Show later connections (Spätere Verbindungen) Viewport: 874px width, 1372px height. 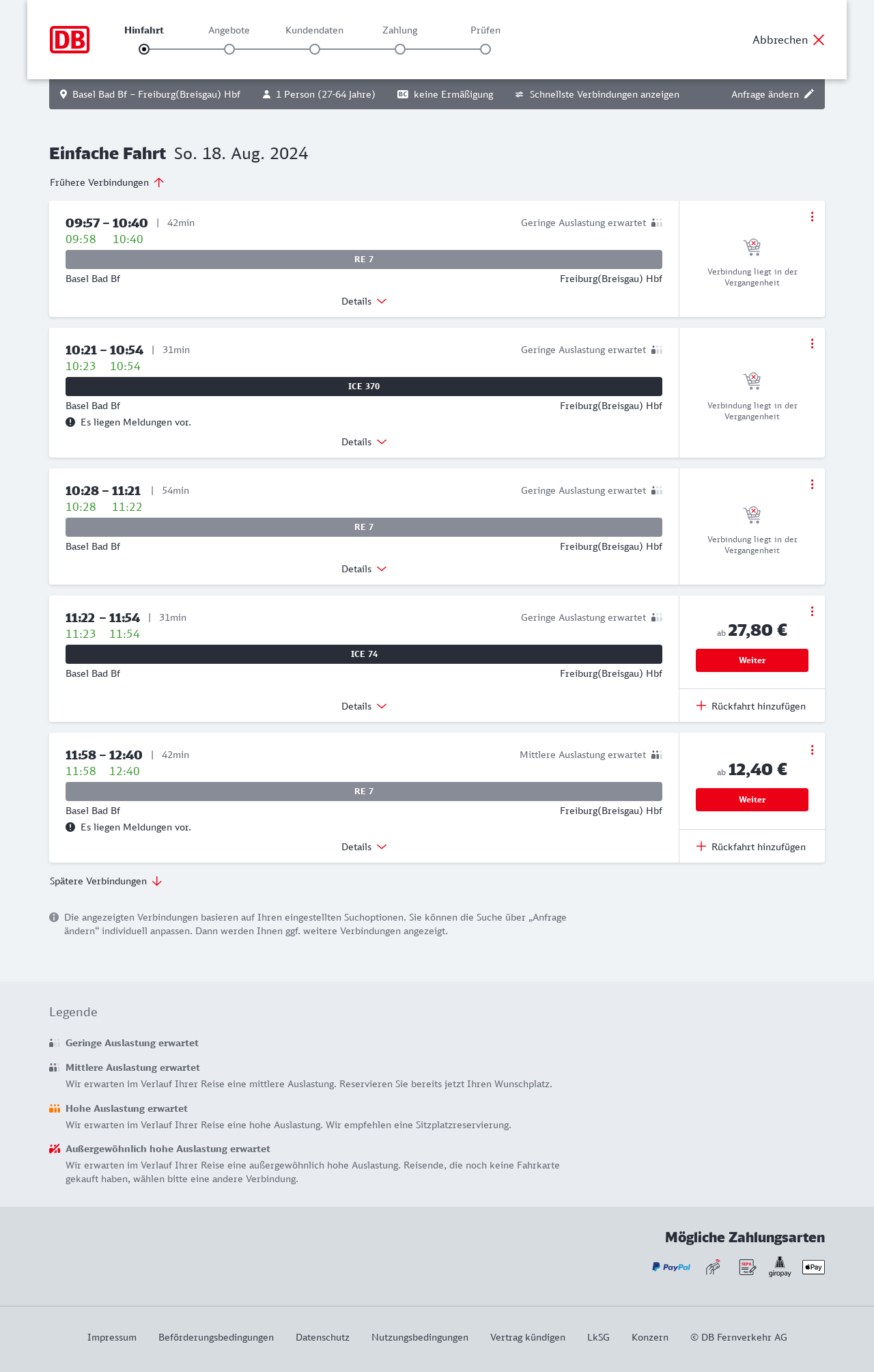(x=106, y=881)
